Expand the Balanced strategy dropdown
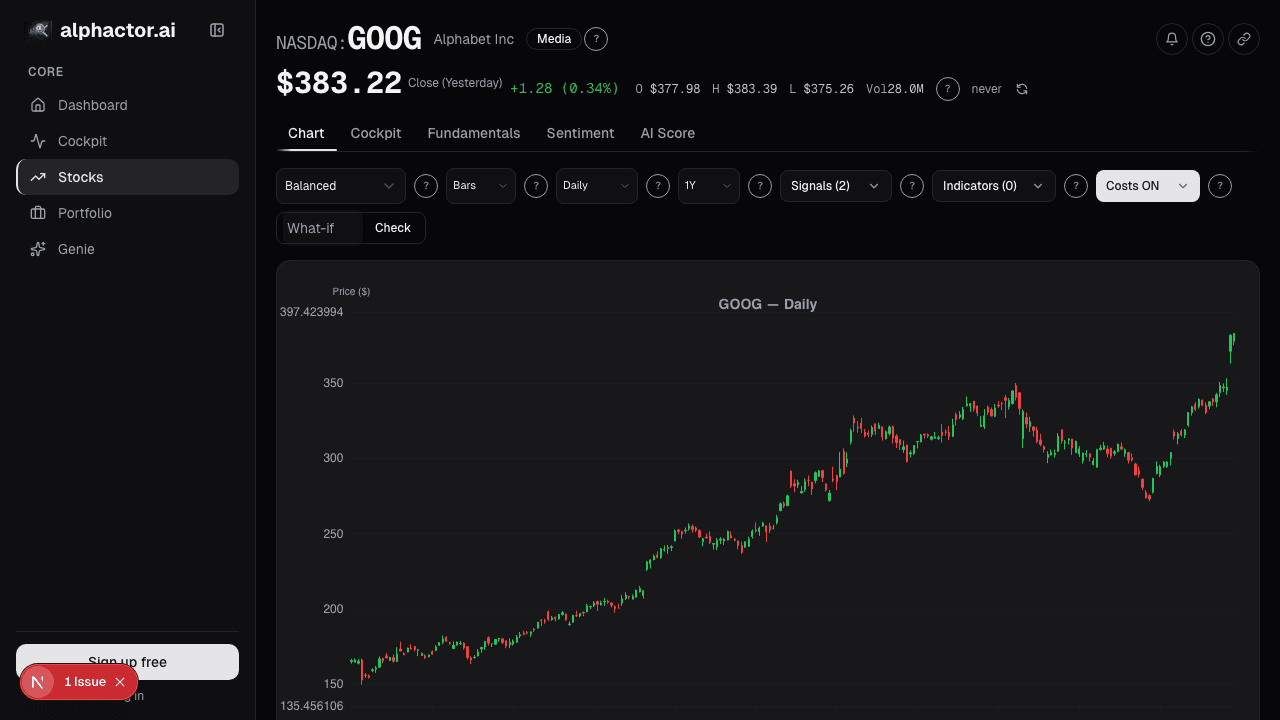This screenshot has width=1280, height=720. (x=341, y=186)
